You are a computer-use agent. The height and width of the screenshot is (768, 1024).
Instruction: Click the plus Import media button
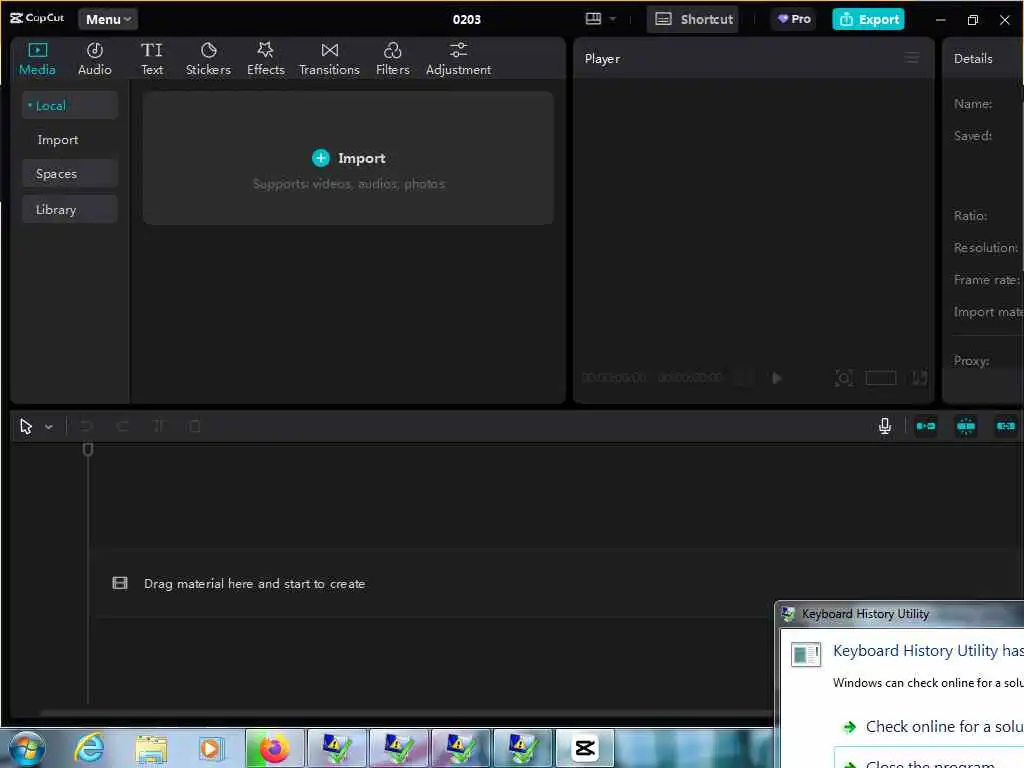348,158
